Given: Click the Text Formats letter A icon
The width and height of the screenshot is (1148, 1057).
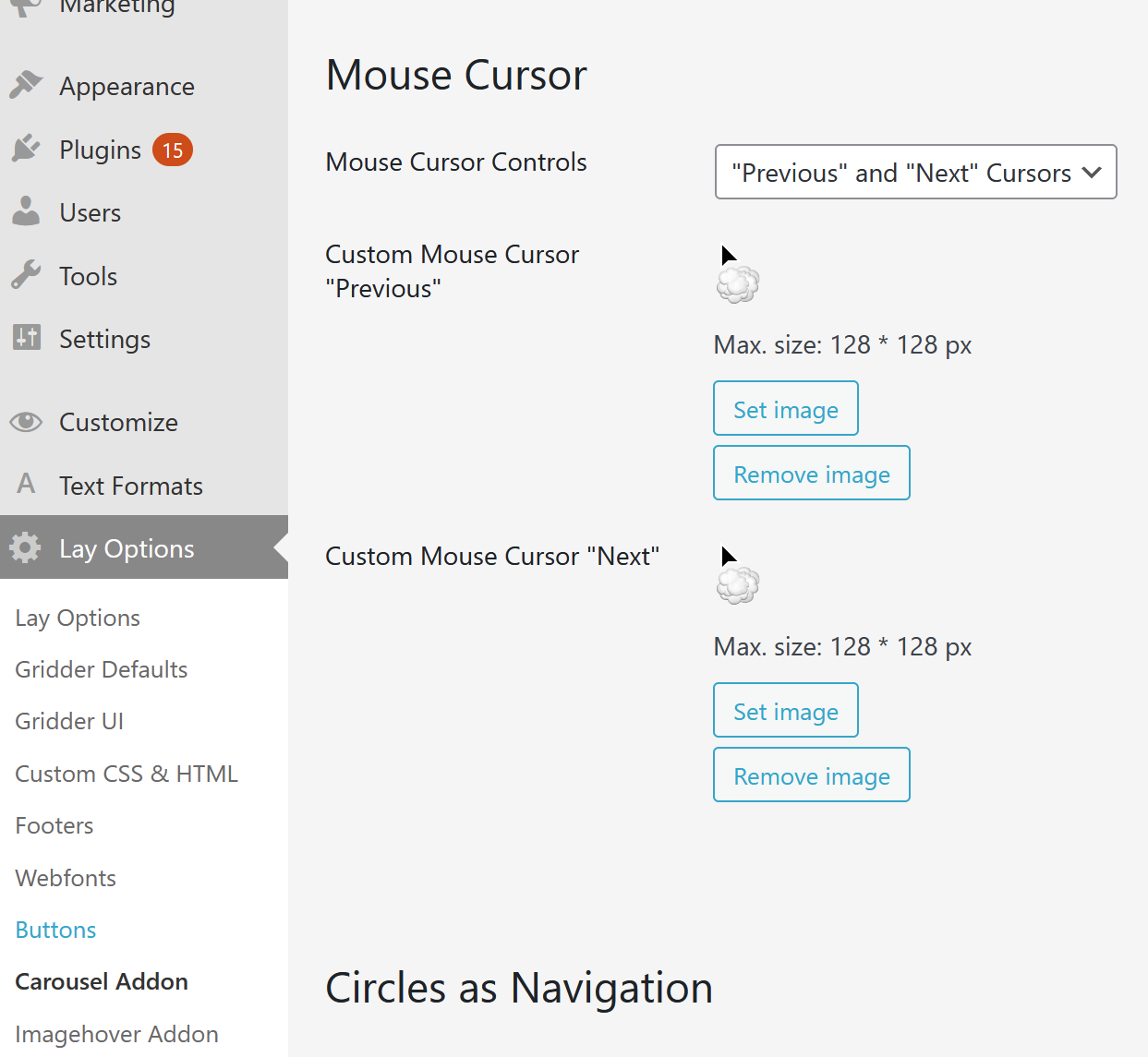Looking at the screenshot, I should tap(26, 484).
